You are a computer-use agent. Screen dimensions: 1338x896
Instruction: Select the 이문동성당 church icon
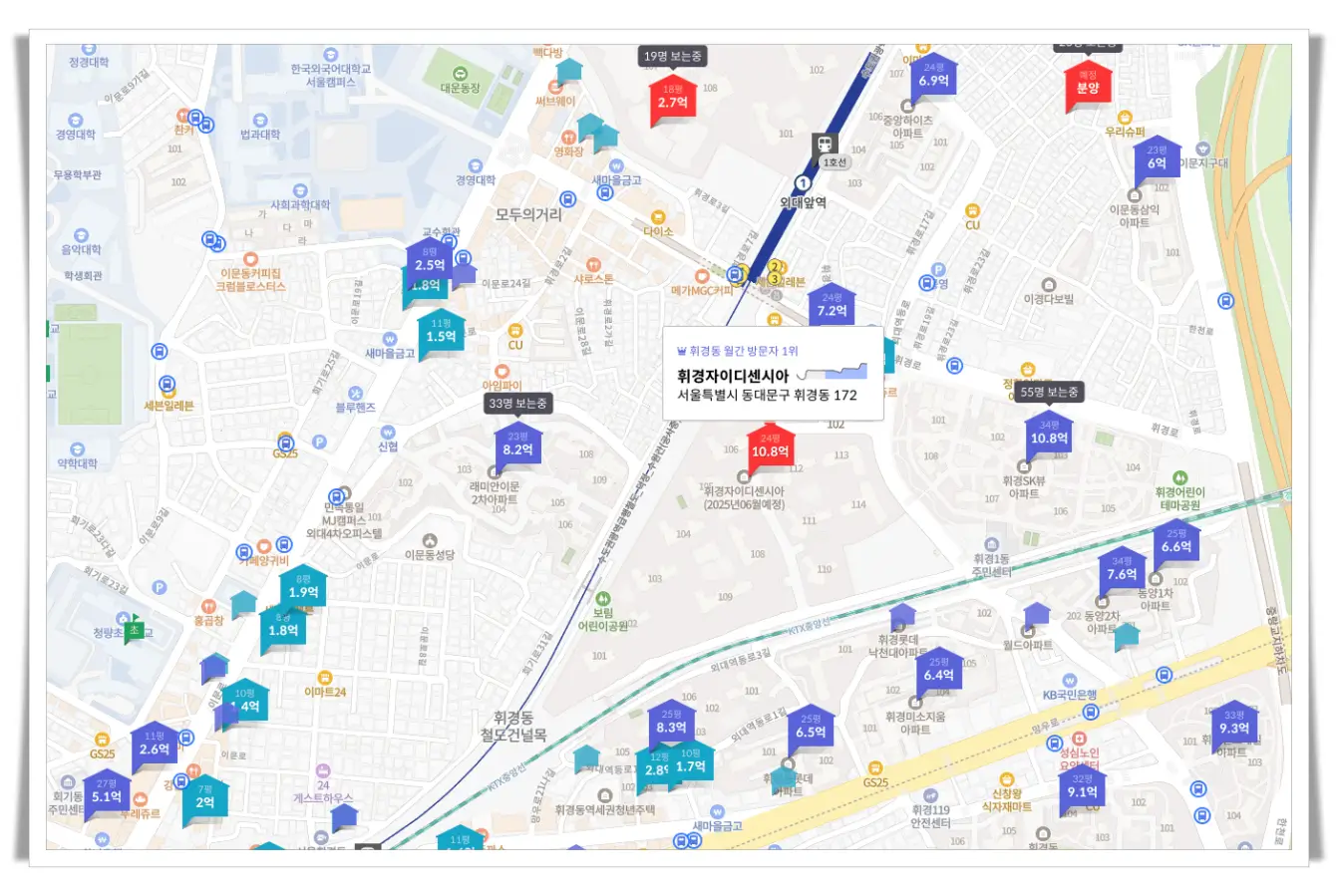(x=430, y=540)
